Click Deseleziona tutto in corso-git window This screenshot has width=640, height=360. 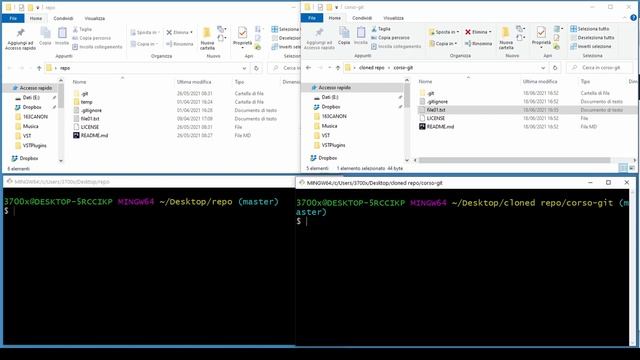[592, 38]
